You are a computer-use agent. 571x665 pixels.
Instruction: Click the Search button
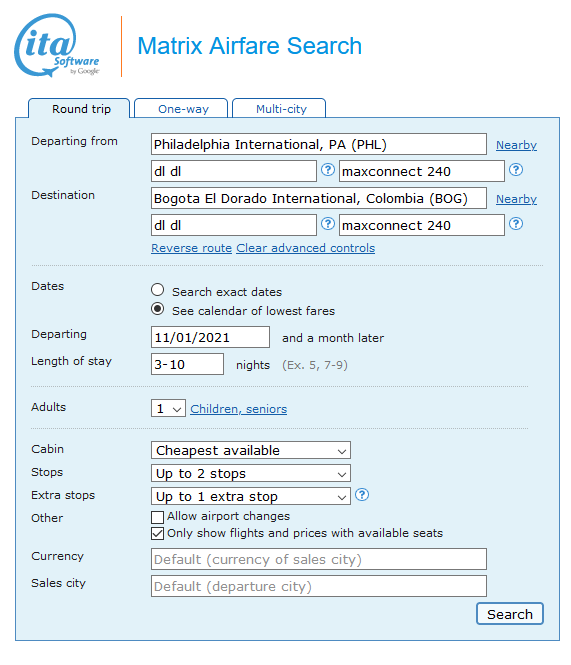[510, 614]
